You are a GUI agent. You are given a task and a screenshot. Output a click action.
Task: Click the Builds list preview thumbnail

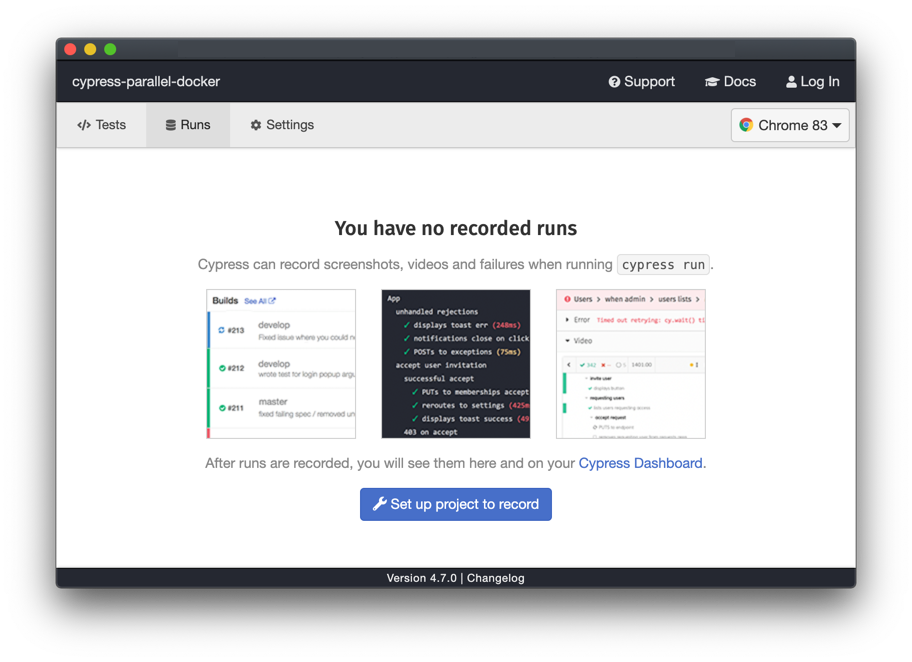281,364
